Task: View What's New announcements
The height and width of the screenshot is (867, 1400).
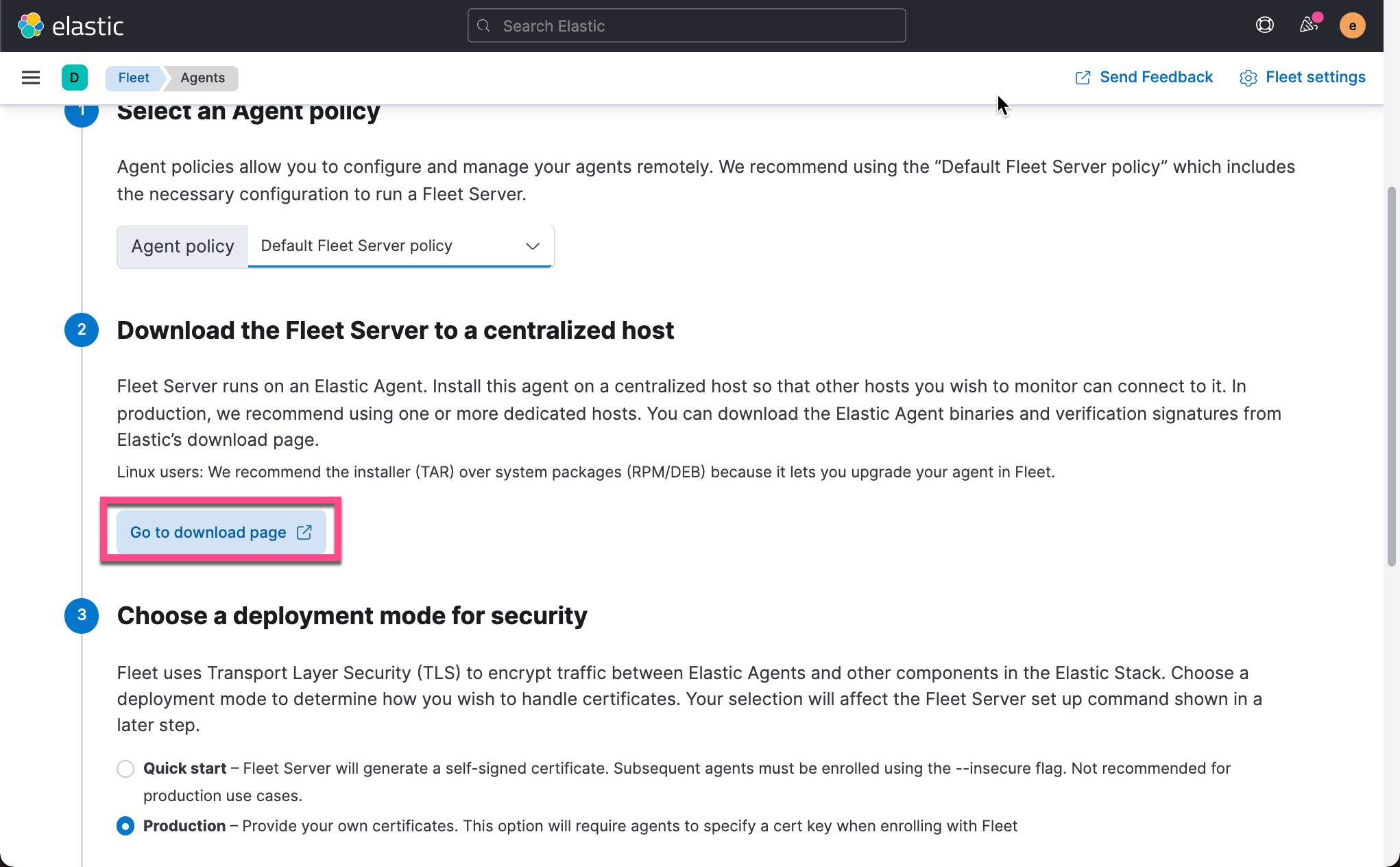Action: 1307,25
